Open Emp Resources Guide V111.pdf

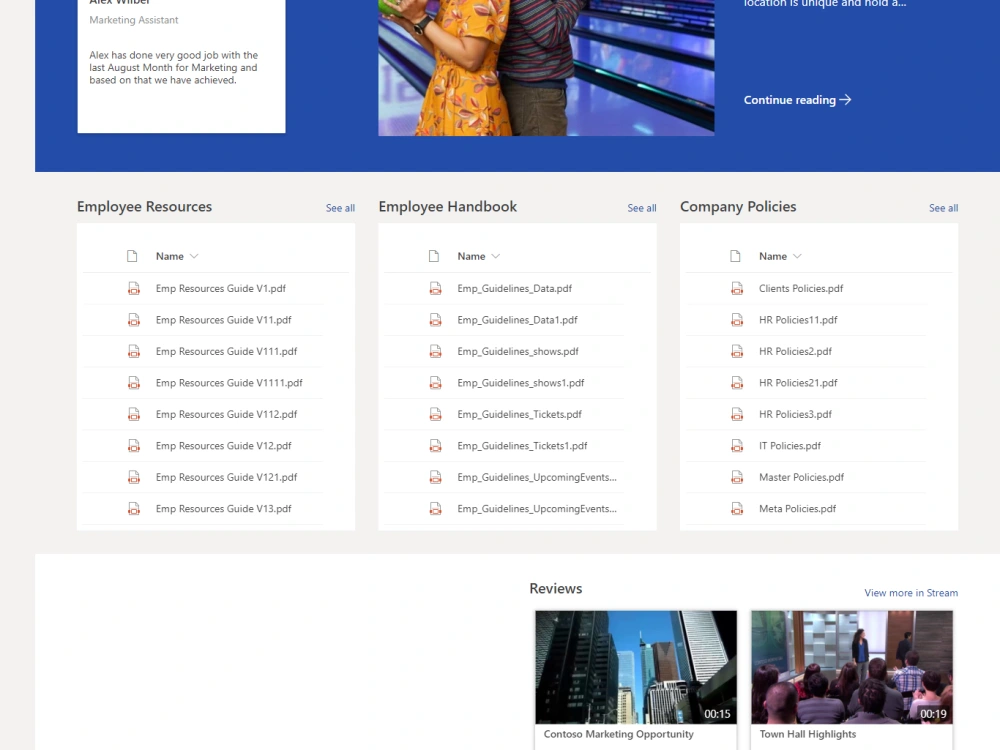(226, 351)
